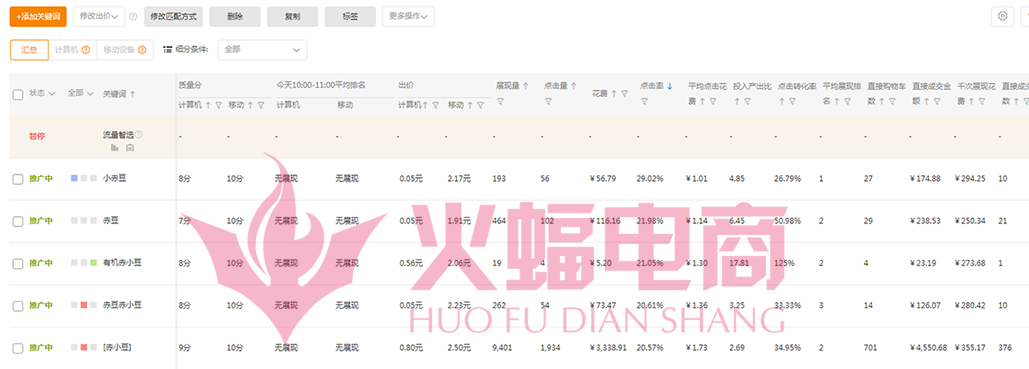This screenshot has width=1029, height=369.
Task: Click the red match-type square for 赤豆赤小豆
Action: (x=84, y=305)
